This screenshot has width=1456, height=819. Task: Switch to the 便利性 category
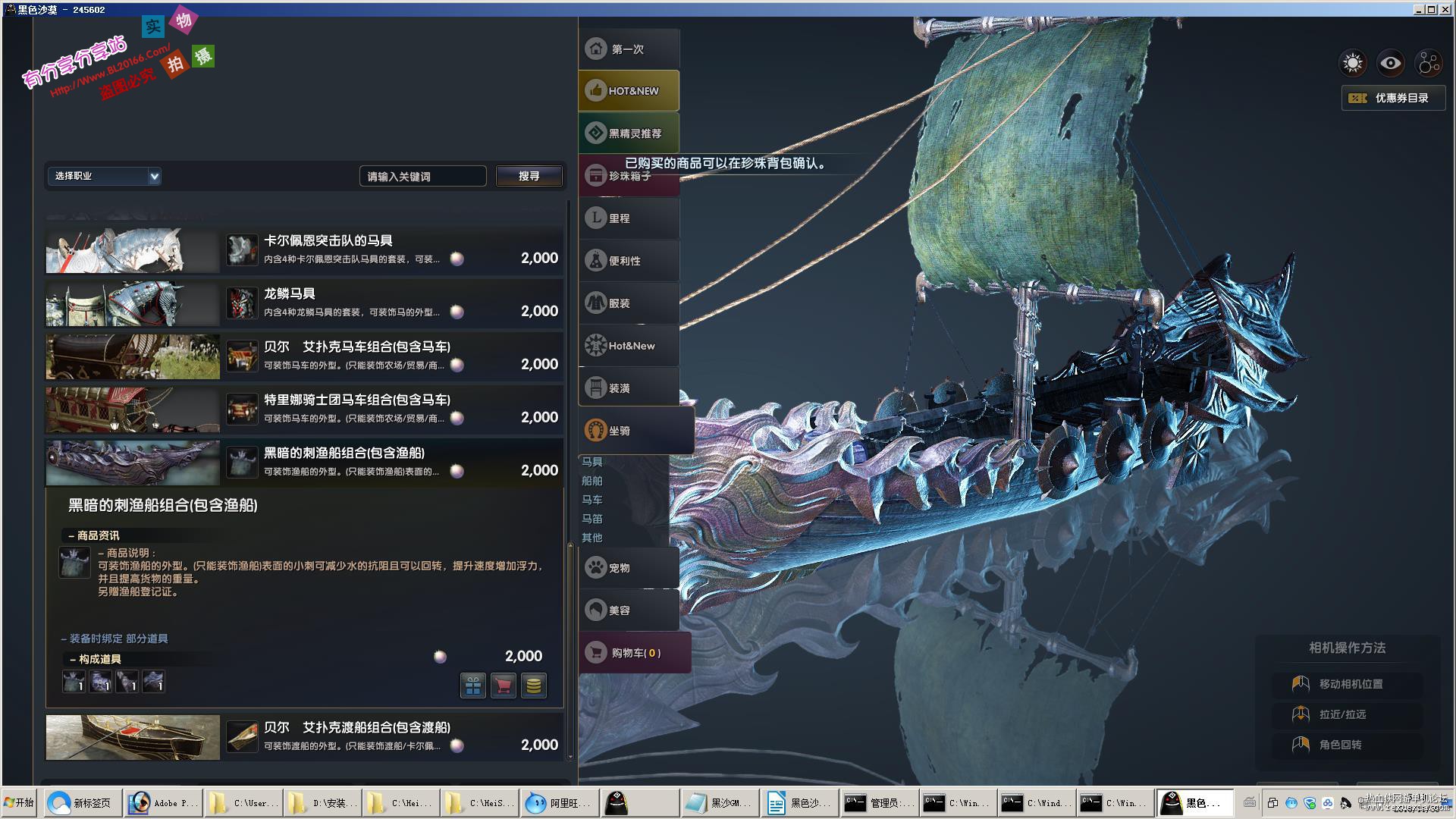point(629,261)
